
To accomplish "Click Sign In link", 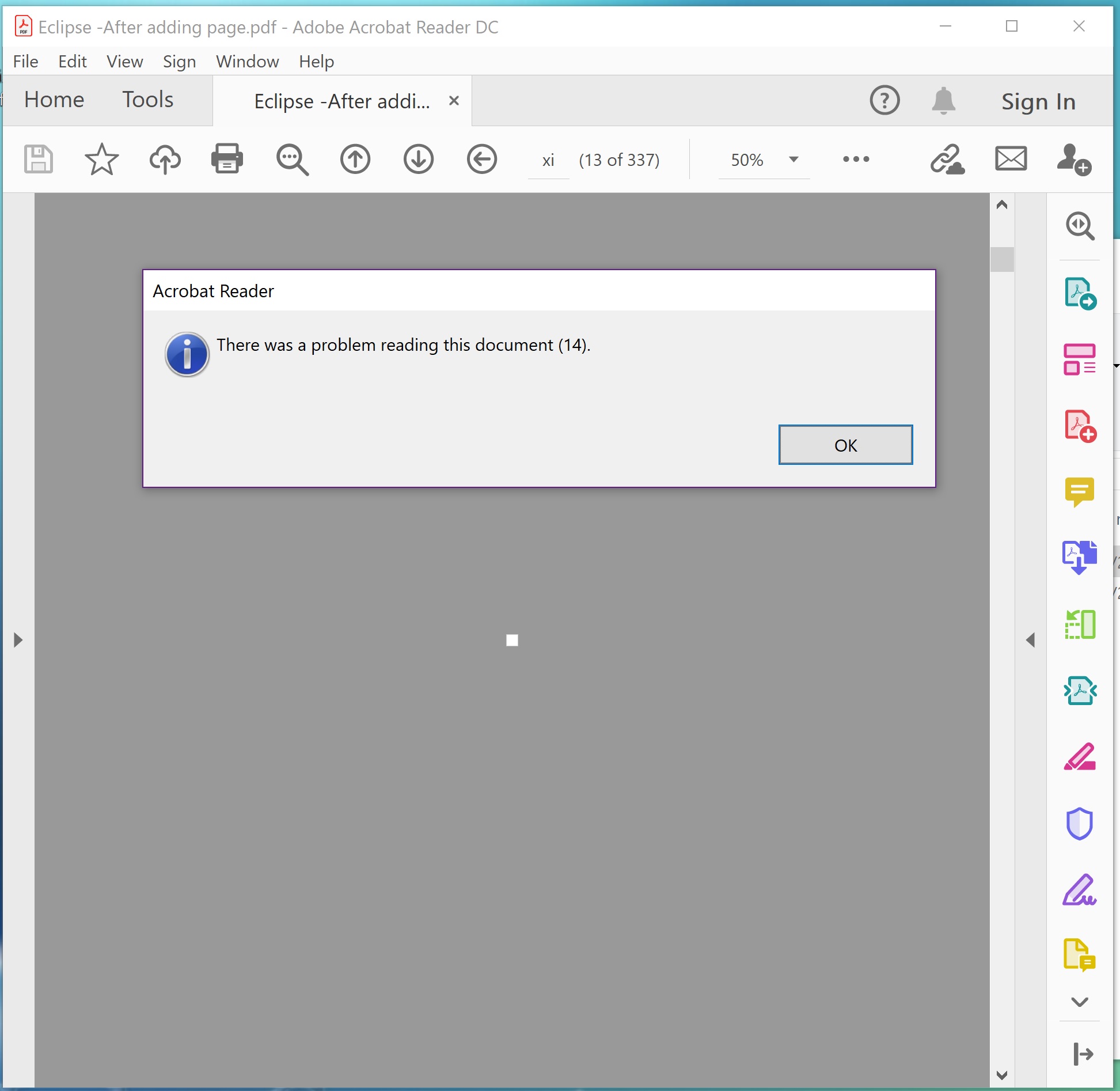I will 1038,102.
